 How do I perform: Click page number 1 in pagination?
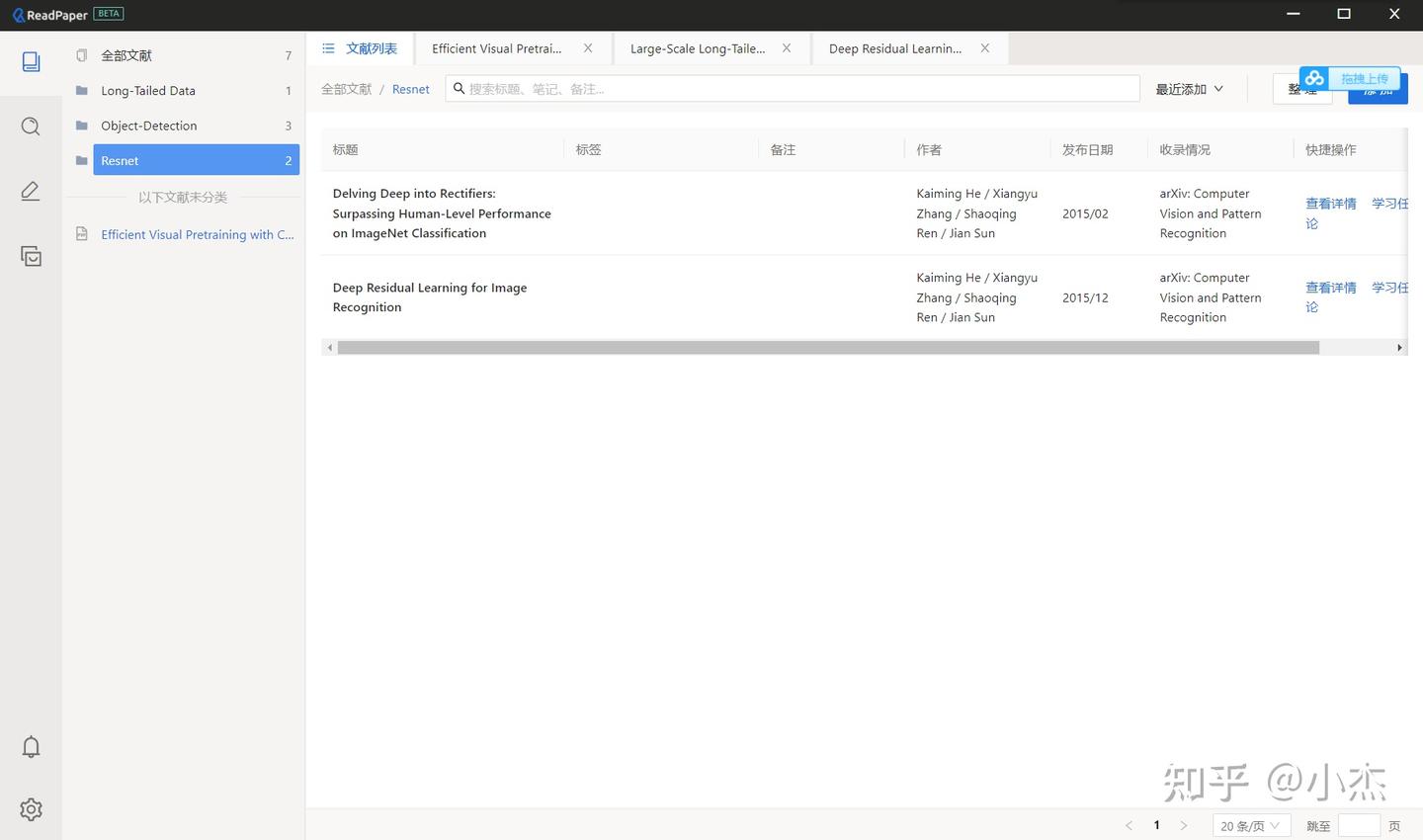(x=1156, y=825)
